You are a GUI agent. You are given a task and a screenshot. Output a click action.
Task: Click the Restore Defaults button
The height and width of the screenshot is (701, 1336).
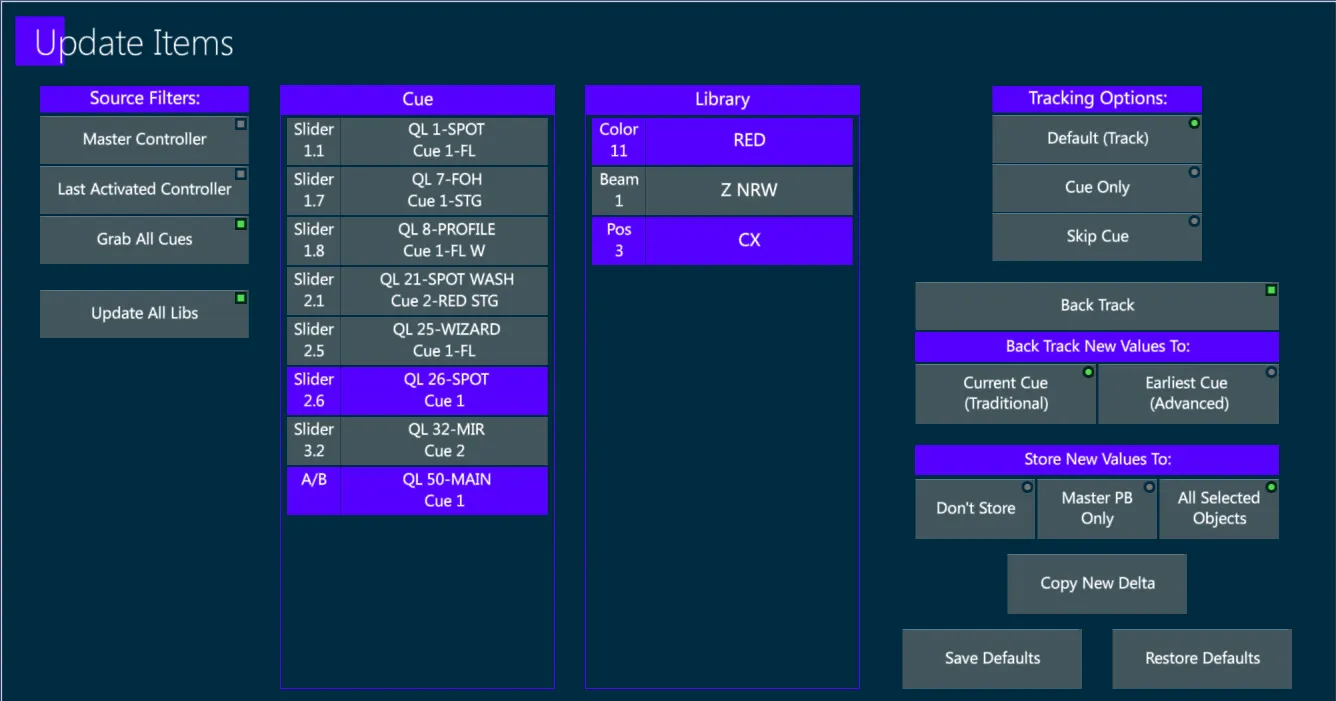coord(1202,658)
